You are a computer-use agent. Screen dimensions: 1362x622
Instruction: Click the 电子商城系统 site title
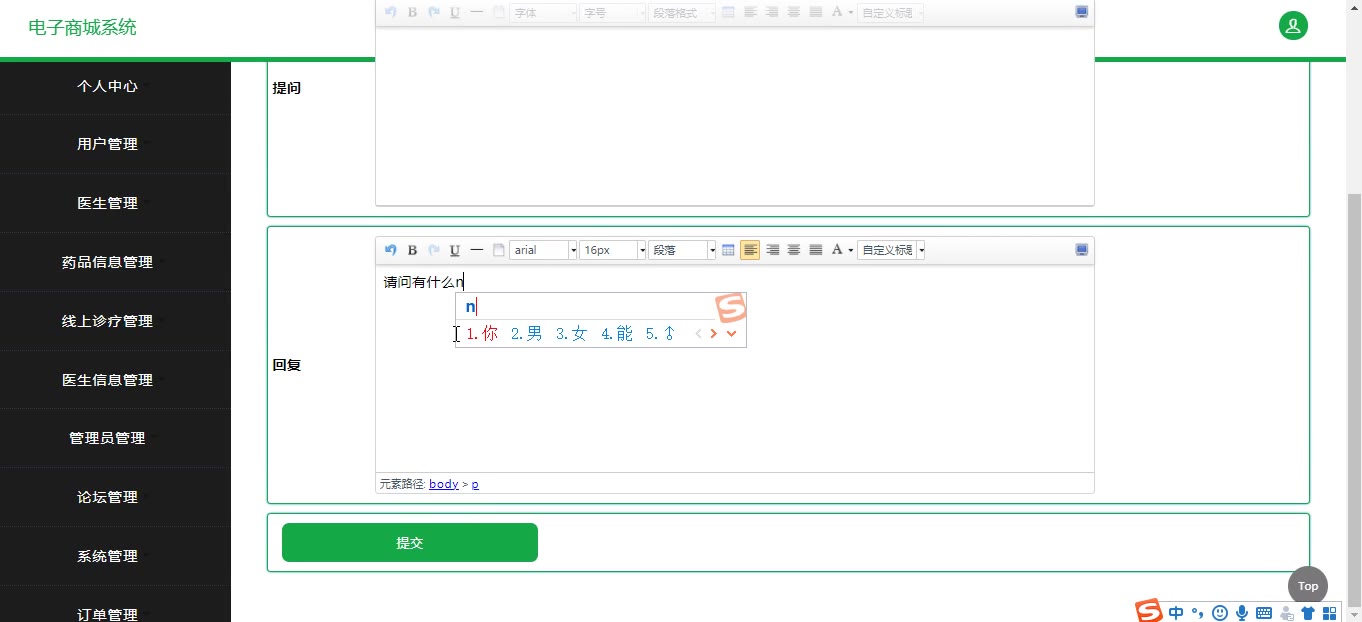(82, 27)
